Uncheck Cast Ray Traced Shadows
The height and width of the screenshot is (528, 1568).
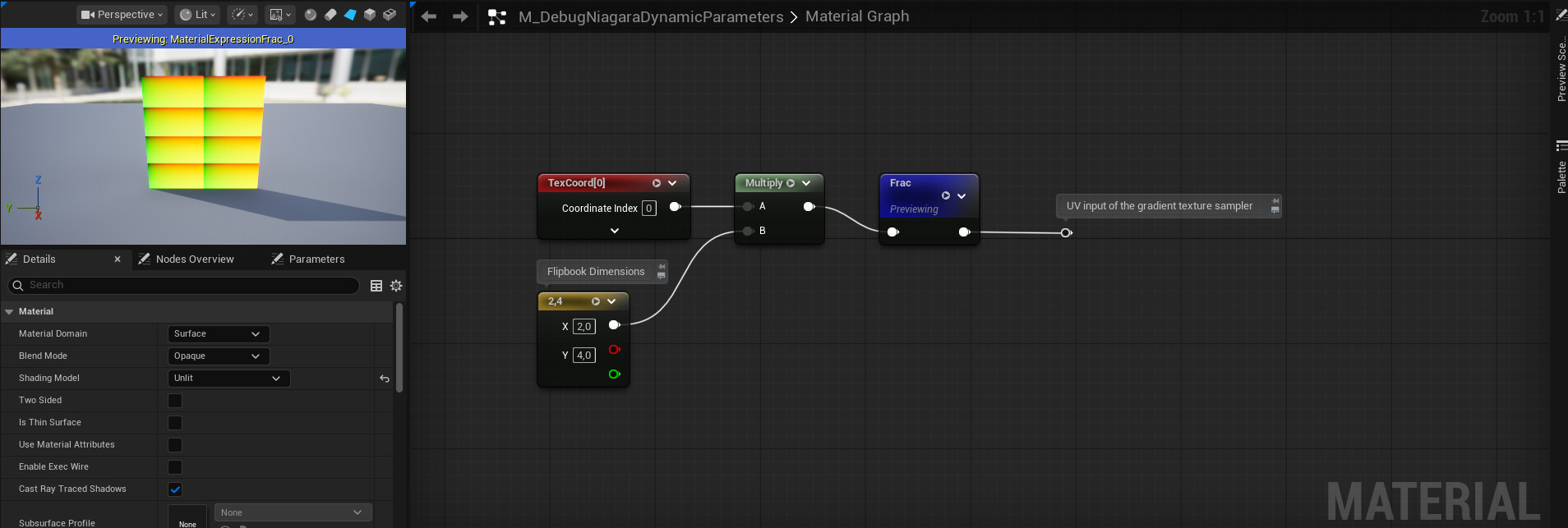(x=175, y=489)
